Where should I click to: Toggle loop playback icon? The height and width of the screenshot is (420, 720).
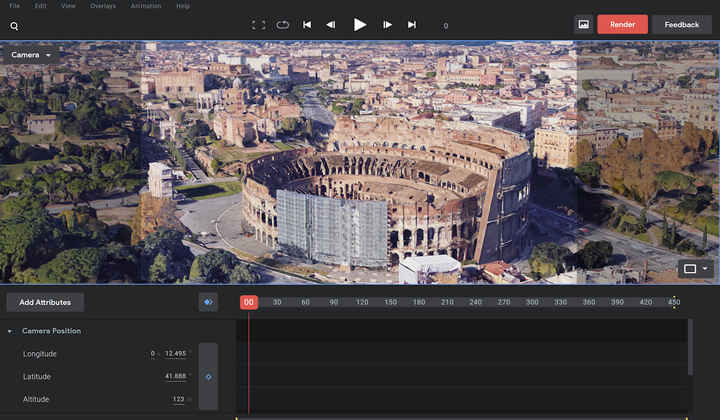[x=282, y=25]
